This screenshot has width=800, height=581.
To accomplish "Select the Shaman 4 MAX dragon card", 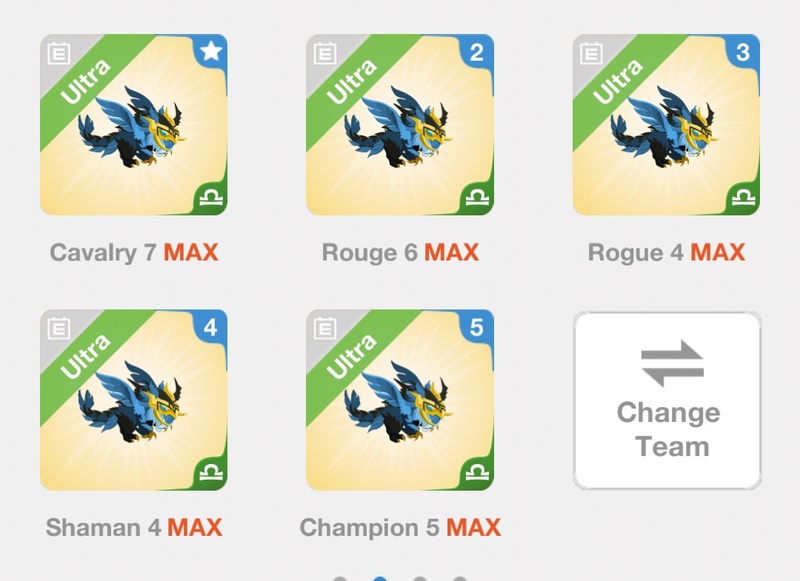I will (134, 400).
